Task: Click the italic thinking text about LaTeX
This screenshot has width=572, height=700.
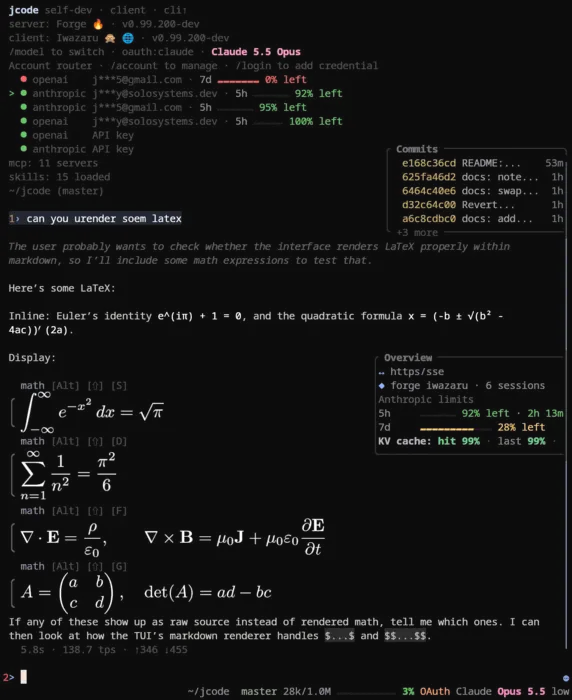Action: click(259, 253)
